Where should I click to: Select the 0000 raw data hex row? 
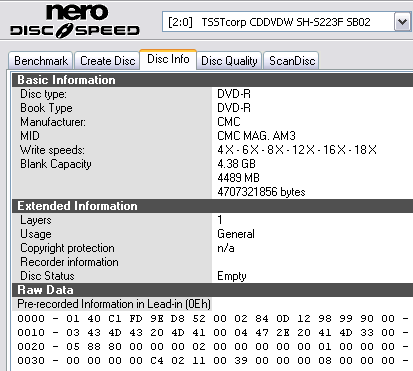point(213,319)
